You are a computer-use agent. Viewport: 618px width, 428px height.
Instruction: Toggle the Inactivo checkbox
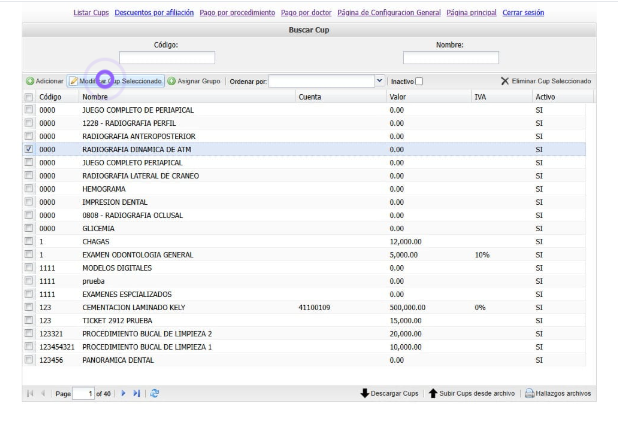[420, 80]
